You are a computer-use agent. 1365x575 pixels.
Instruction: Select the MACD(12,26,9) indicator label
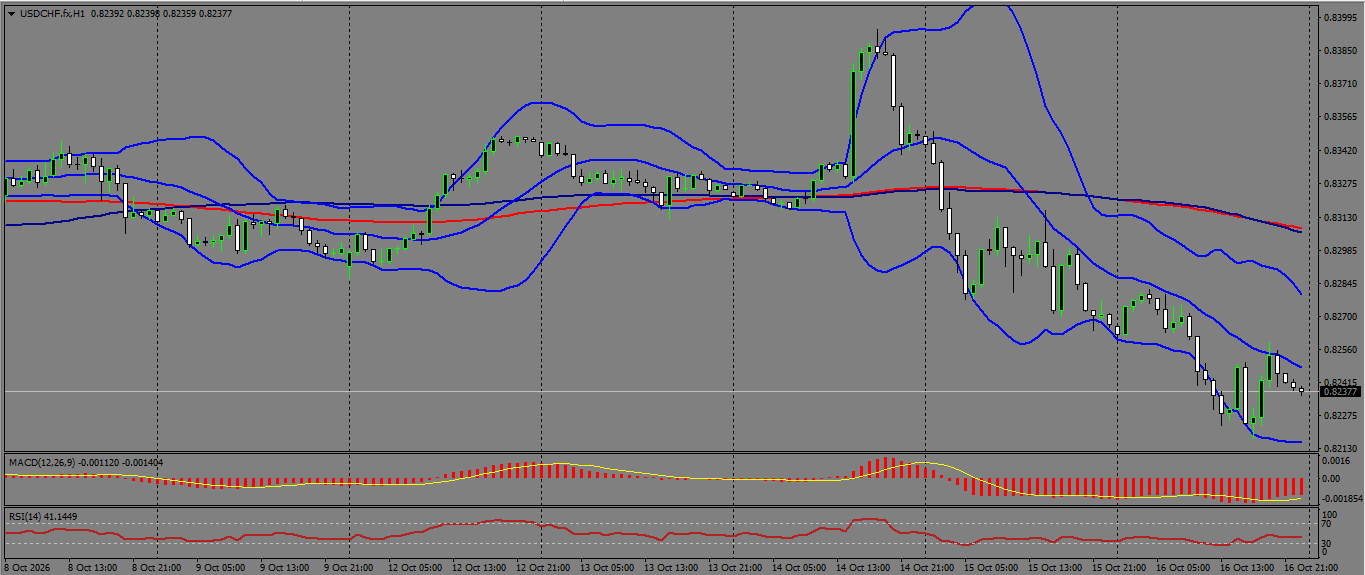[43, 463]
